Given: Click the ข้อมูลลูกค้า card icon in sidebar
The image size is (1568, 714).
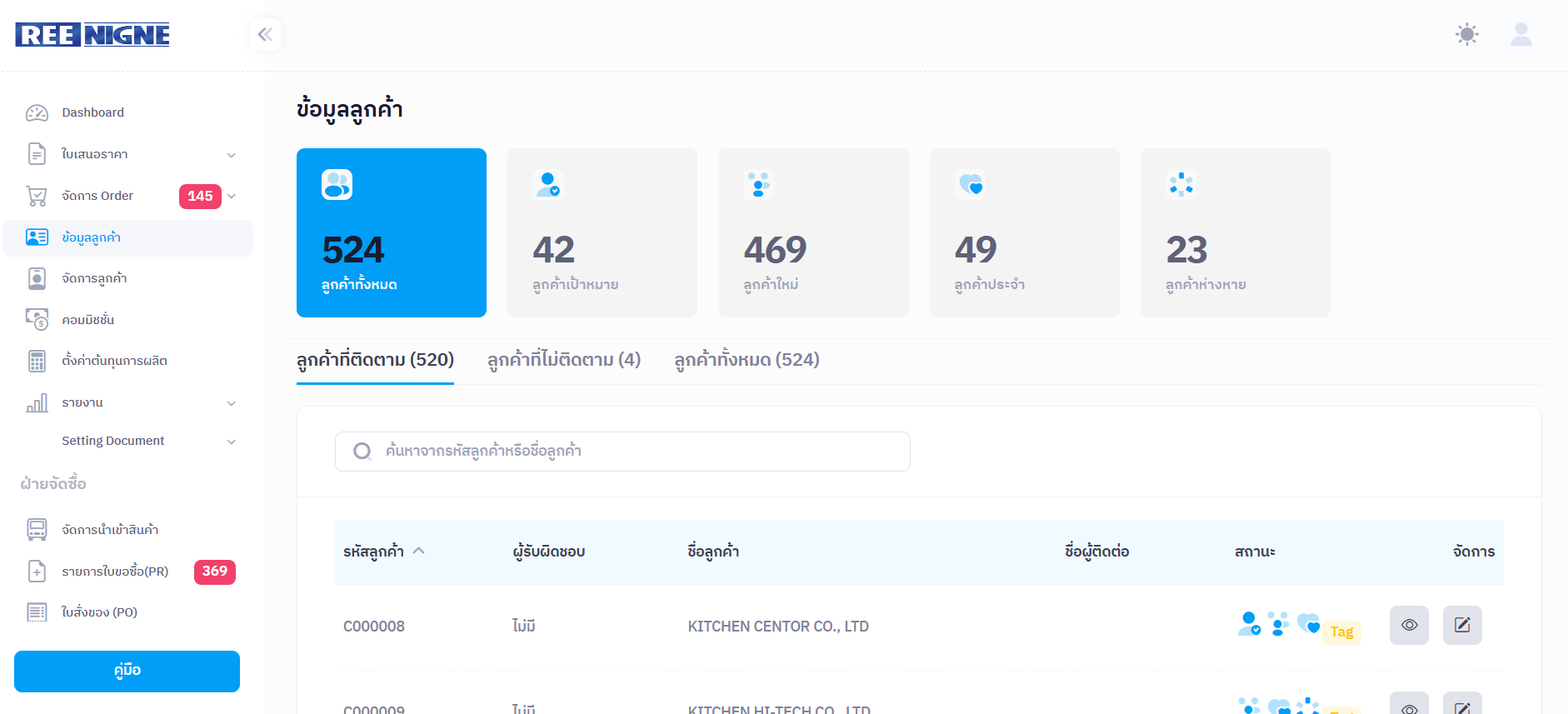Looking at the screenshot, I should click(x=37, y=237).
